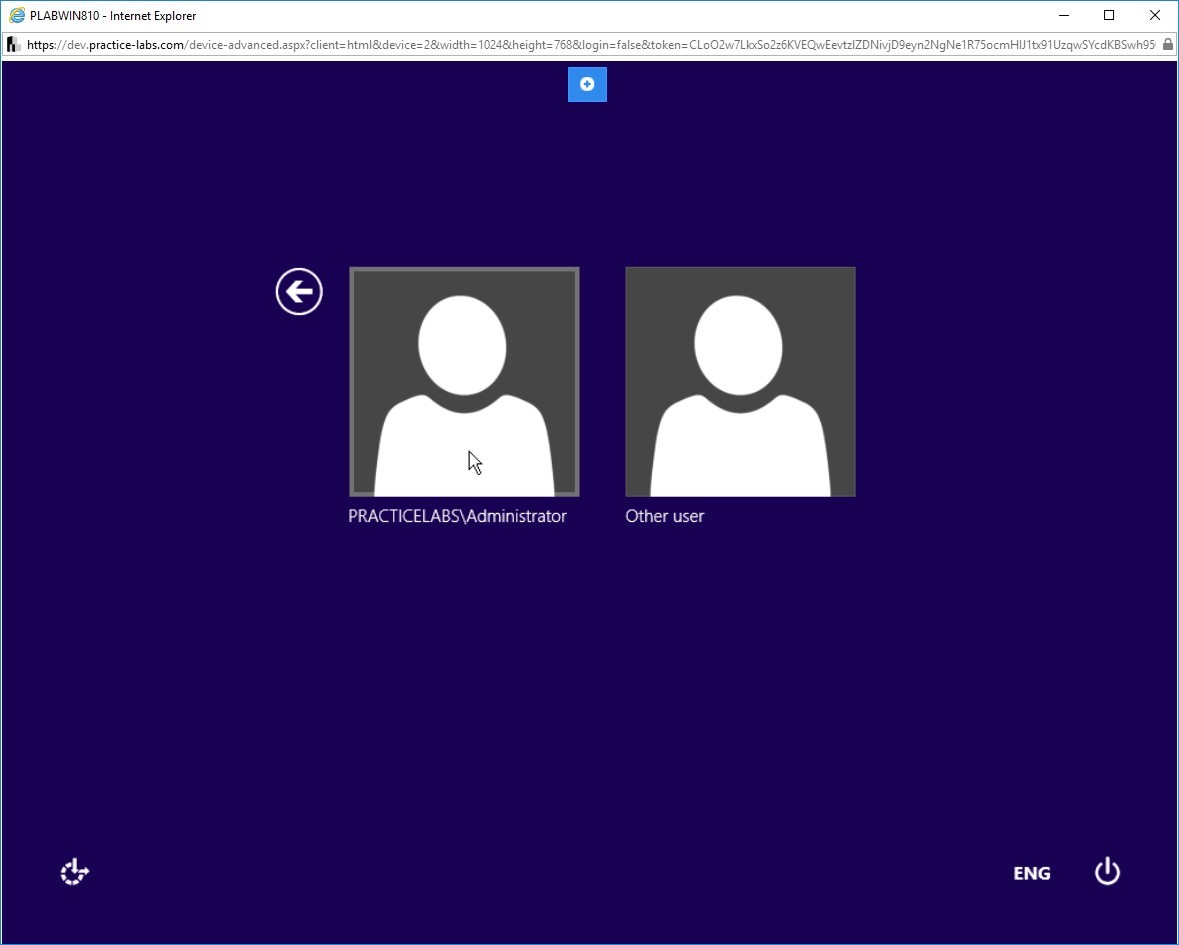Open the ENG input language selector
The image size is (1179, 945).
(x=1032, y=873)
